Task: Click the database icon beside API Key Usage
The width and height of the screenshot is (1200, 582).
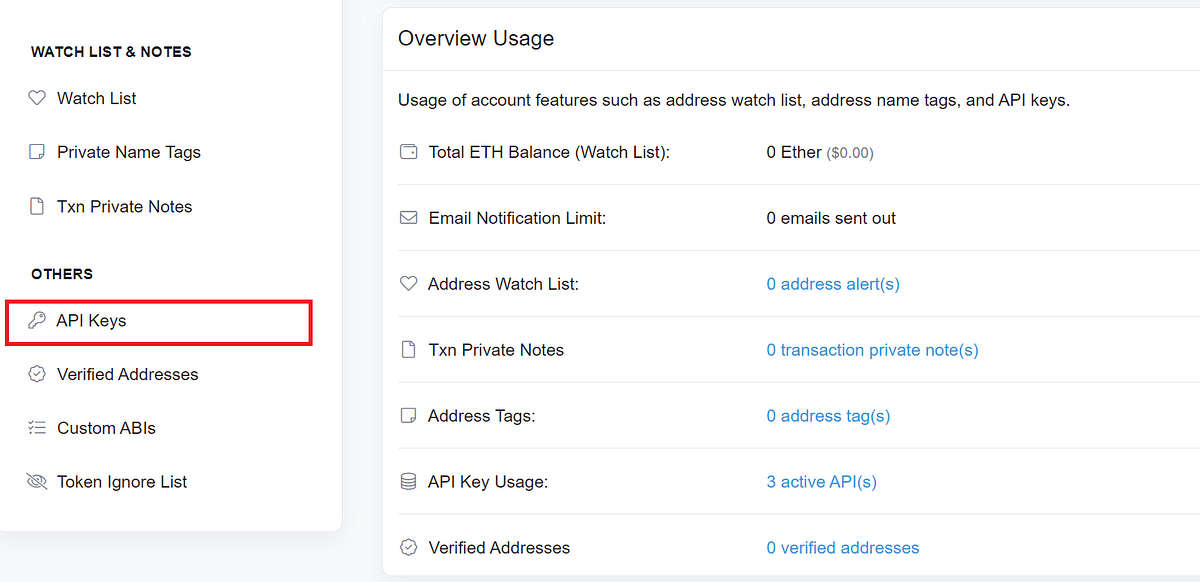Action: point(408,482)
